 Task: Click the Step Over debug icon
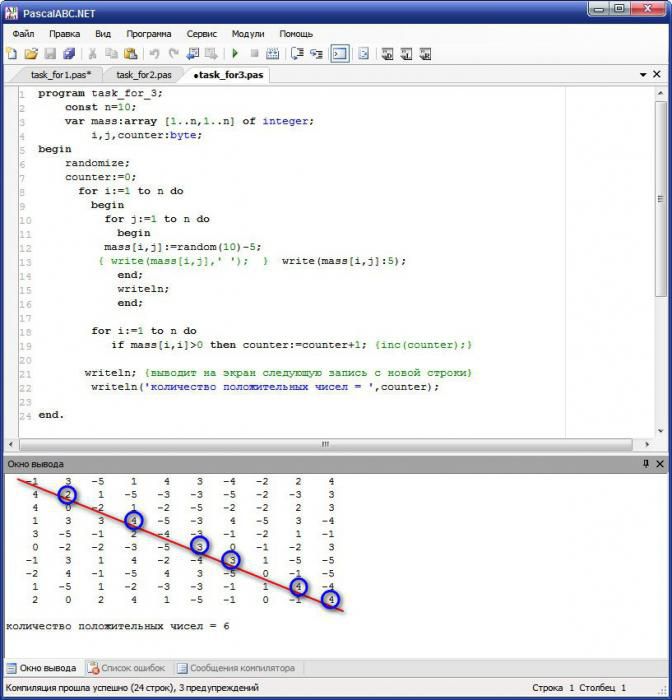[297, 54]
